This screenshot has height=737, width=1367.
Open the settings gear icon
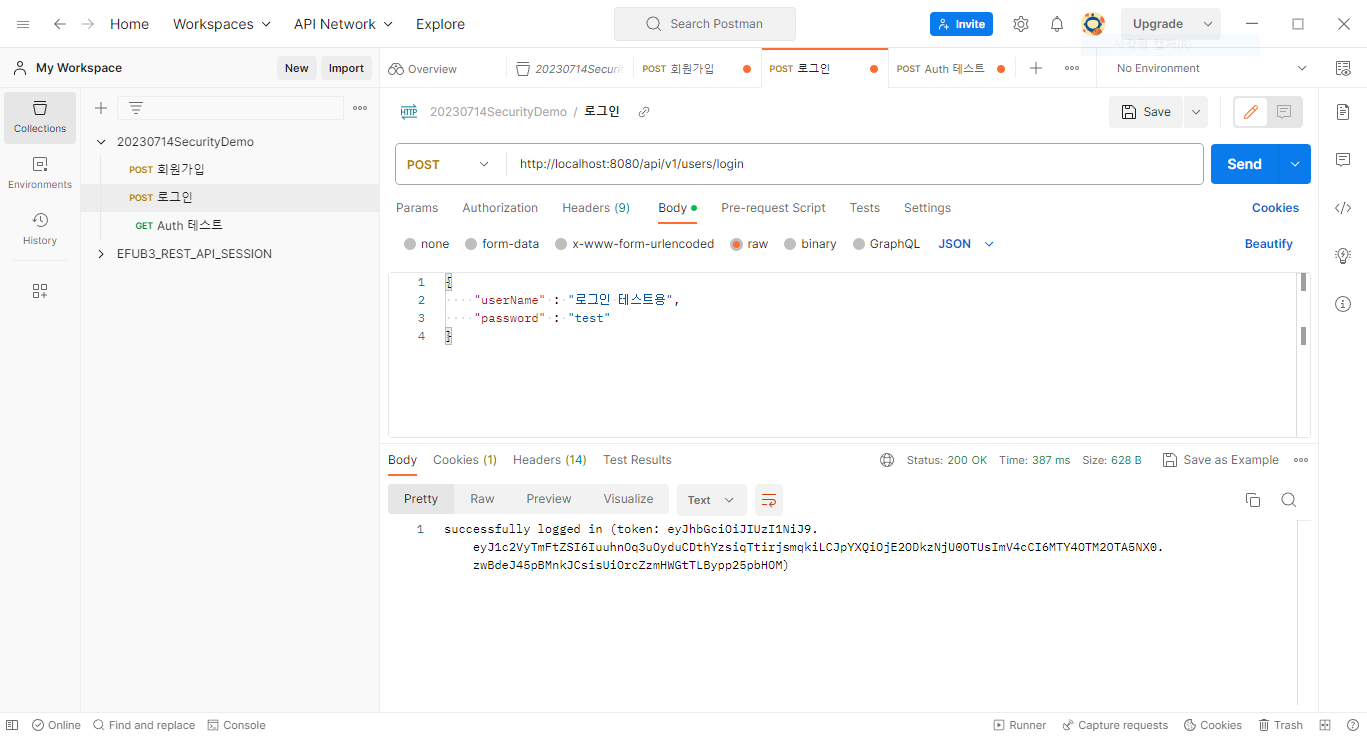(x=1021, y=24)
